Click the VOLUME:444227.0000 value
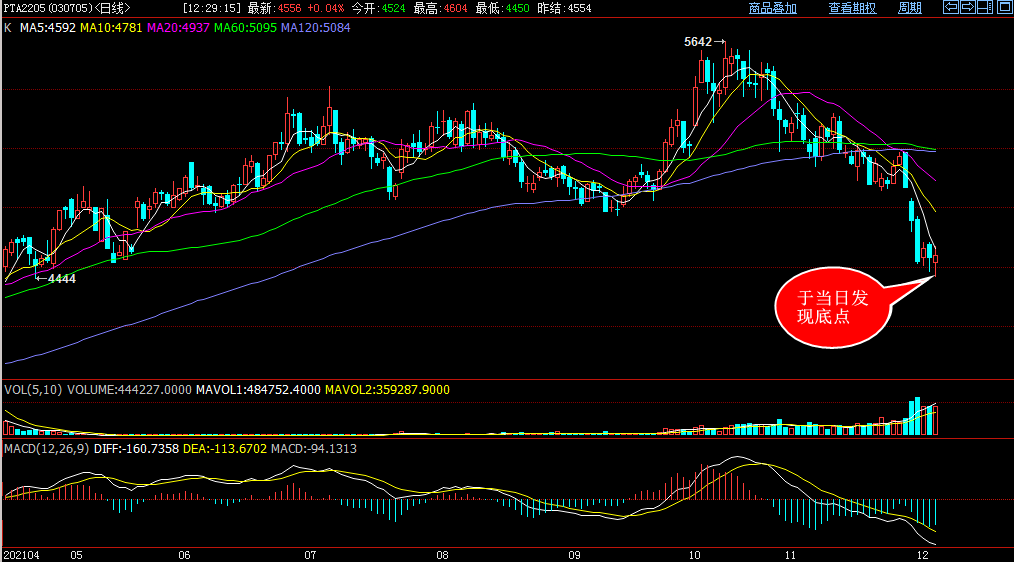 click(129, 390)
